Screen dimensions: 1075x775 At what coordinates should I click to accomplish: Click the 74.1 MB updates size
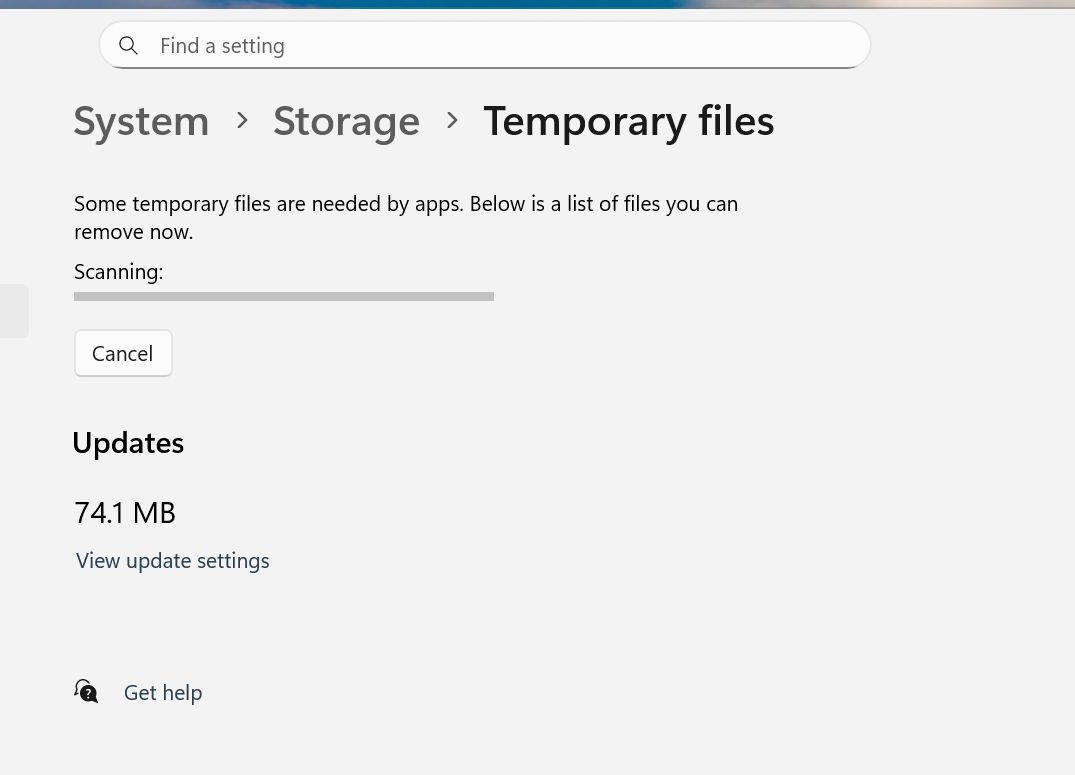coord(125,513)
